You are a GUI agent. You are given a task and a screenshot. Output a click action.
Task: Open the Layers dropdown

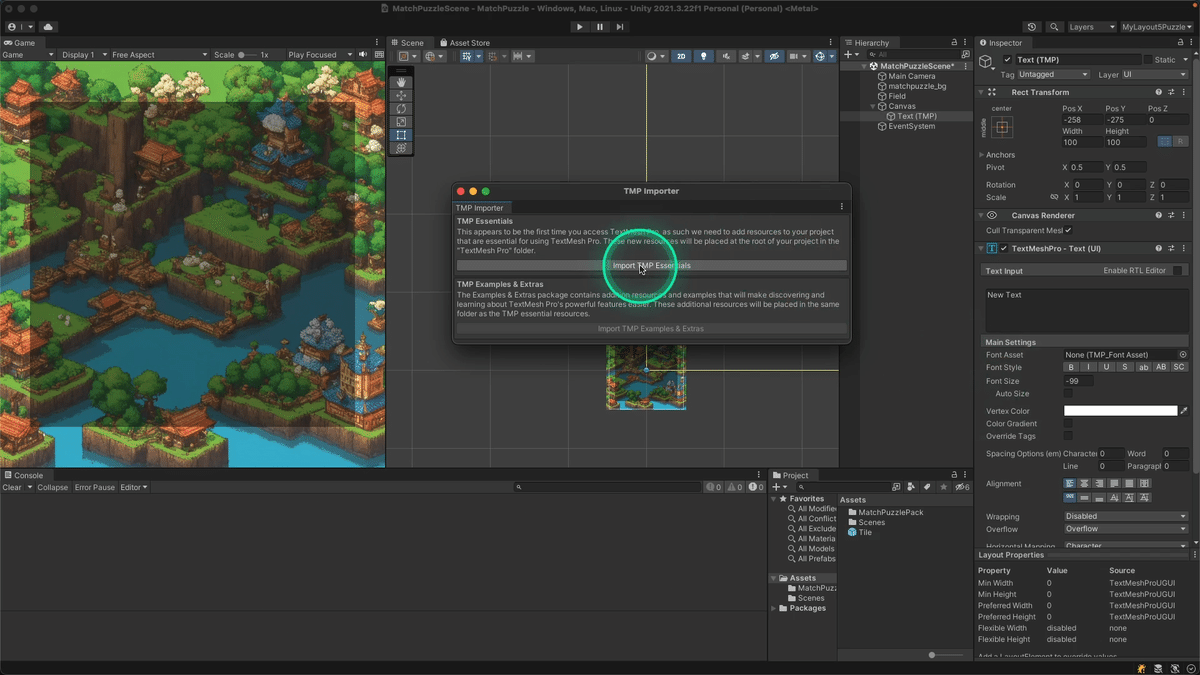1092,27
